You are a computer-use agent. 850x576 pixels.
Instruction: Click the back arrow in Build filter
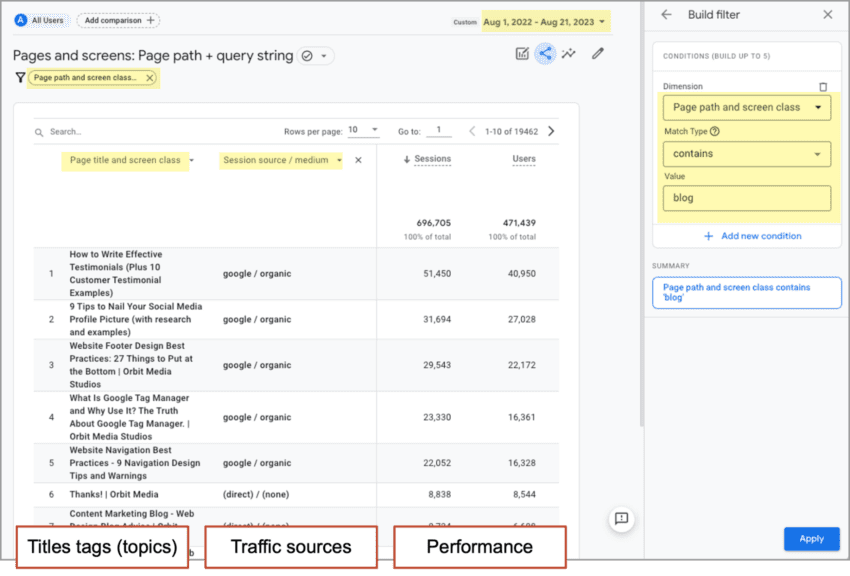(667, 15)
